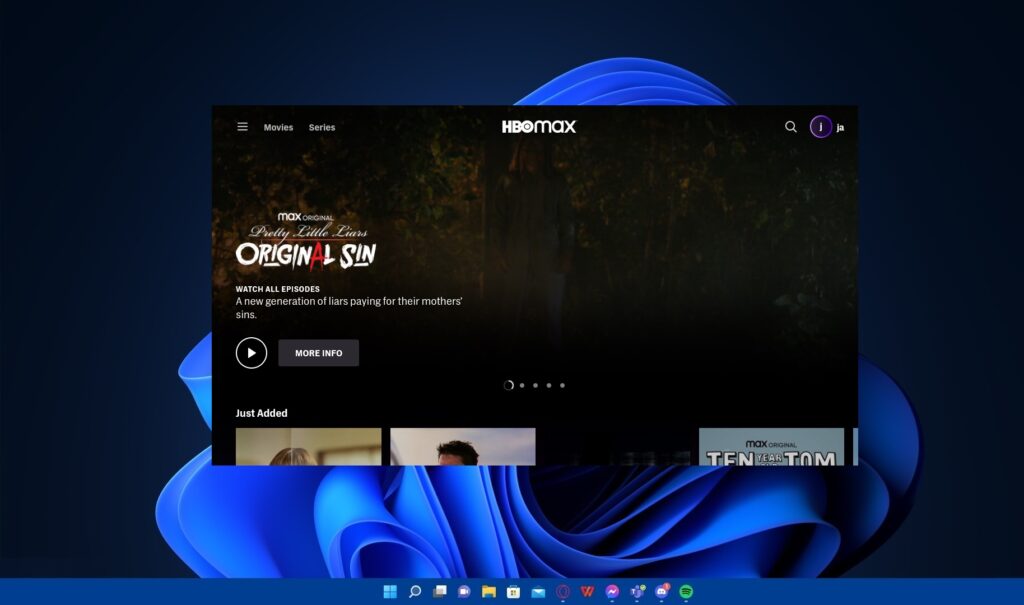
Task: Open Messenger from the taskbar
Action: click(x=612, y=592)
